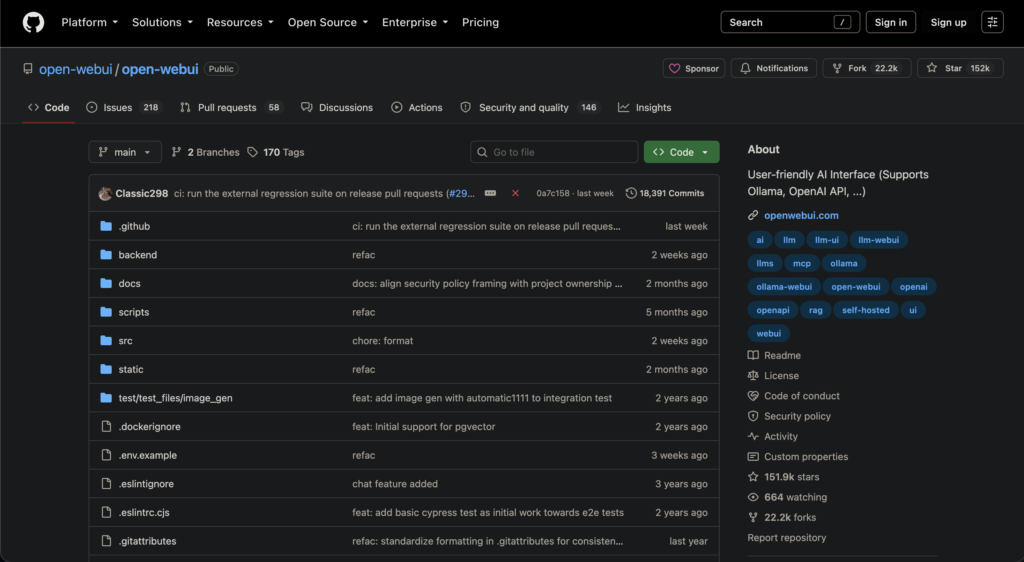The image size is (1024, 562).
Task: Click the .dockerignore file icon
Action: 106,426
